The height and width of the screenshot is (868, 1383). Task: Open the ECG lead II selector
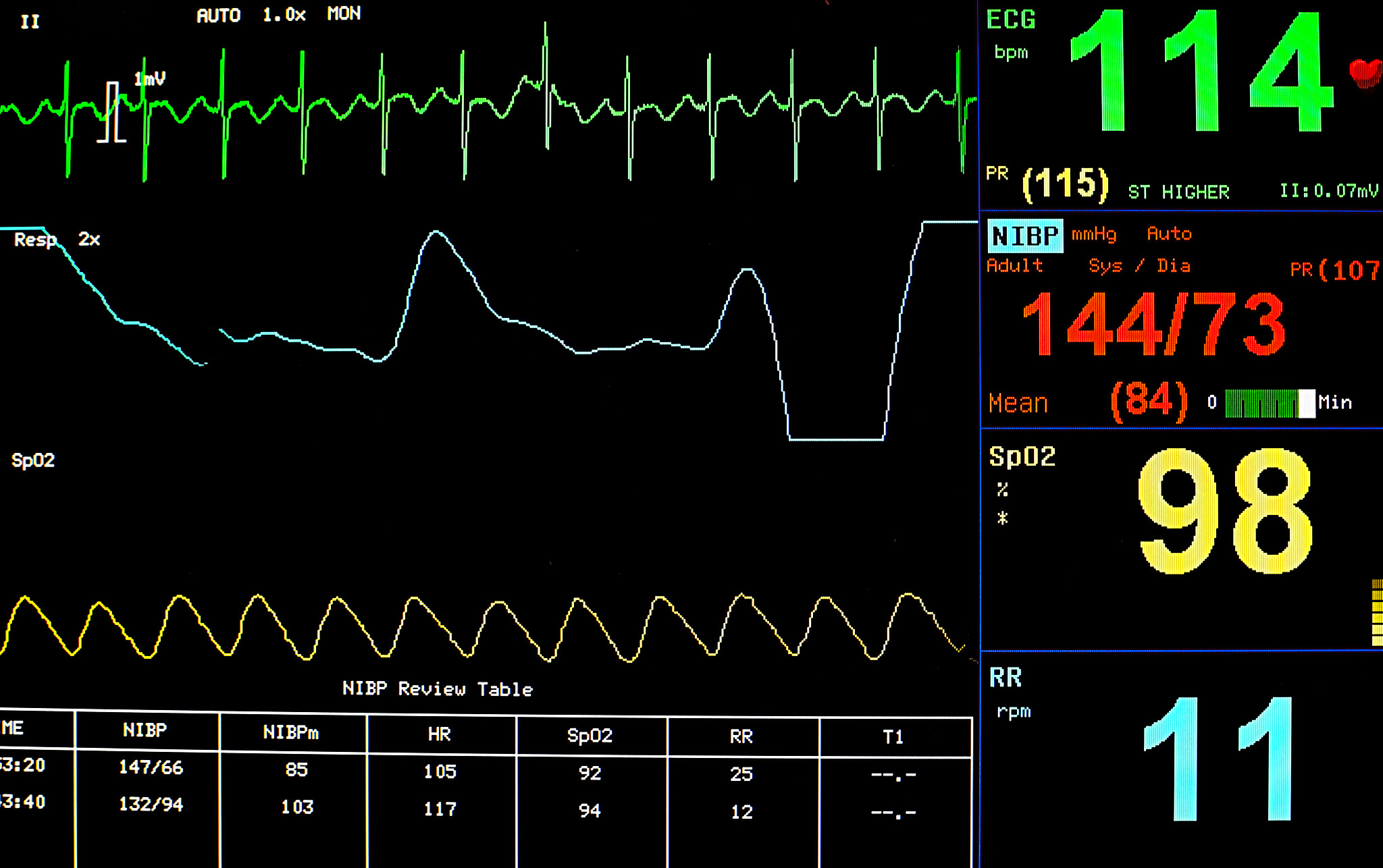pyautogui.click(x=30, y=22)
